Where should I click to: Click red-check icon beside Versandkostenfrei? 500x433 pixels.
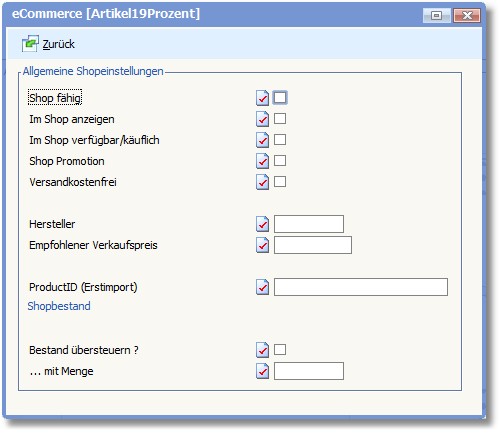(x=262, y=182)
